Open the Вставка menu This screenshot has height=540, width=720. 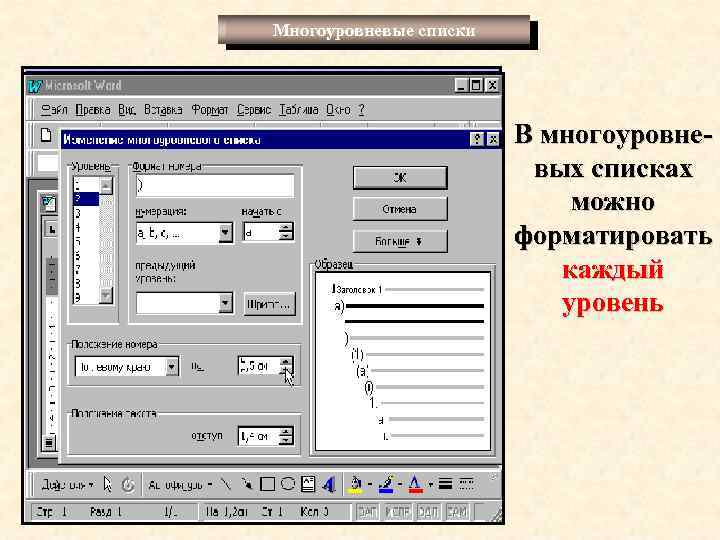163,110
